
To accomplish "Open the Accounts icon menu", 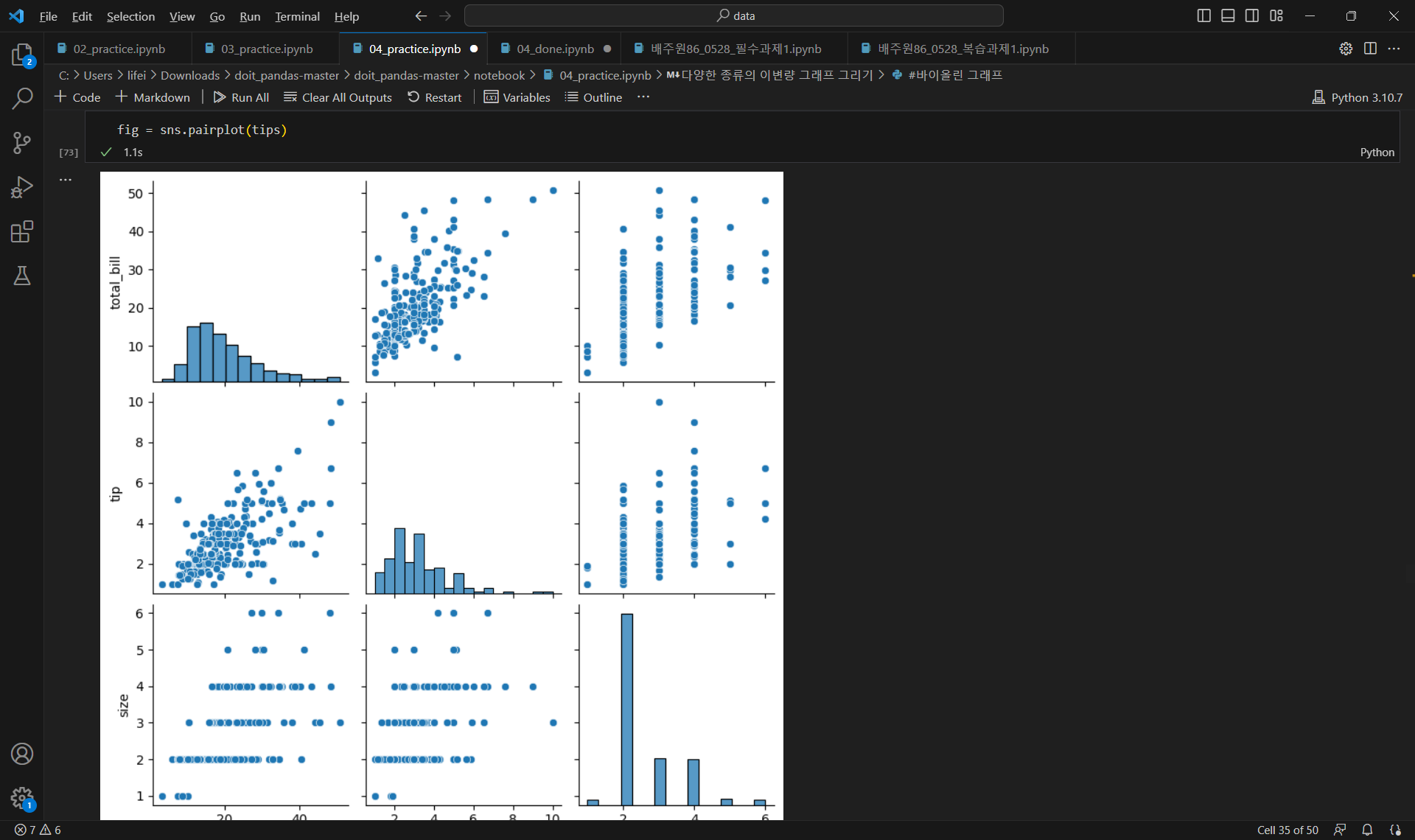I will pos(22,754).
